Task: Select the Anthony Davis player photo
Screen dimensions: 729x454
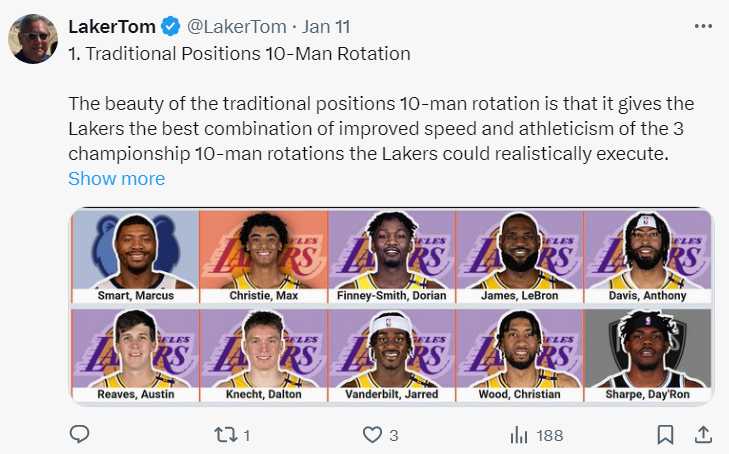Action: coord(647,256)
